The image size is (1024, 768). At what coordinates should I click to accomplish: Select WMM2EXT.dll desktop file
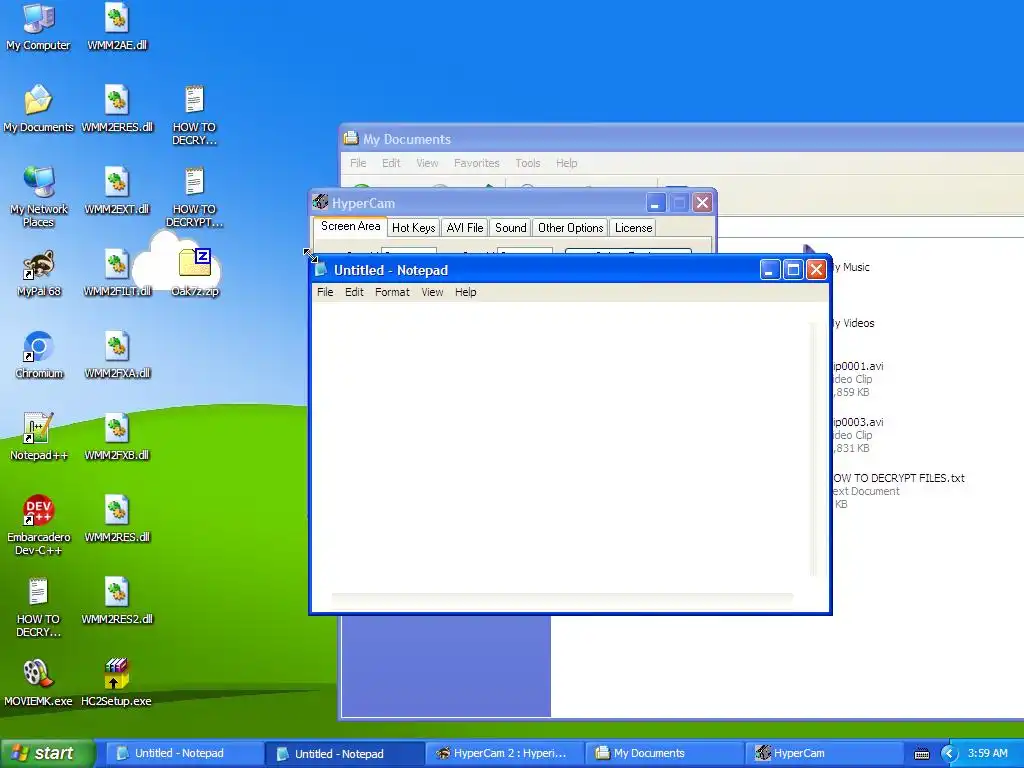[117, 191]
